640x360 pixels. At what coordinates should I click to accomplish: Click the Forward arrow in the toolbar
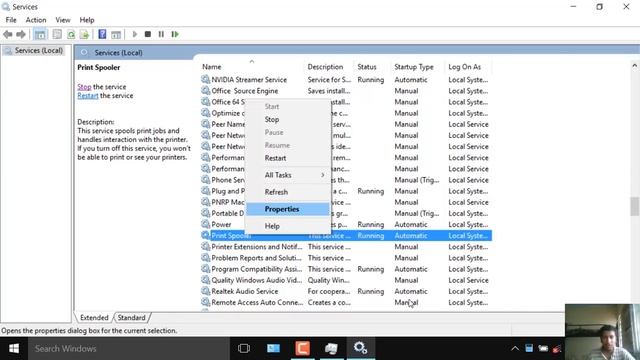[x=21, y=35]
